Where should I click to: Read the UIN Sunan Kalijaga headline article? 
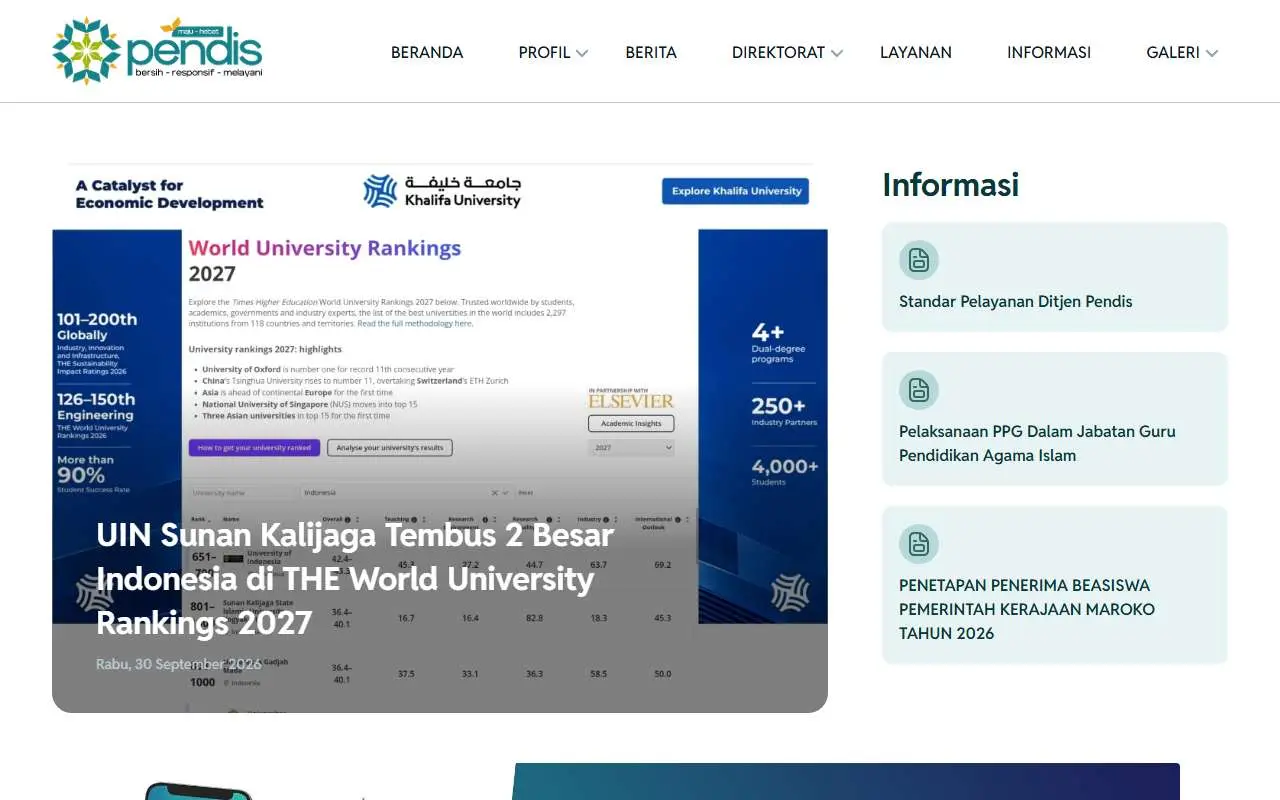(x=355, y=578)
